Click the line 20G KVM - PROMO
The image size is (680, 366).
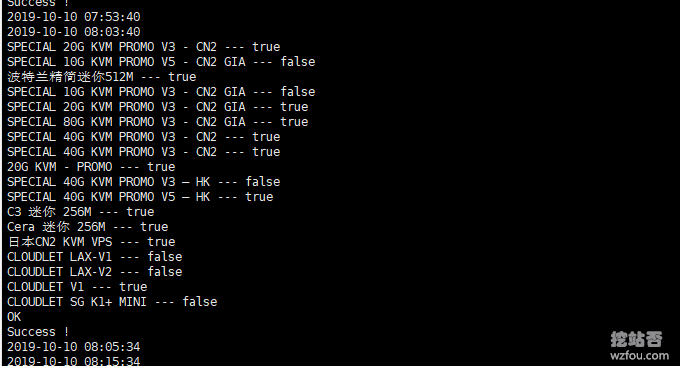click(91, 167)
